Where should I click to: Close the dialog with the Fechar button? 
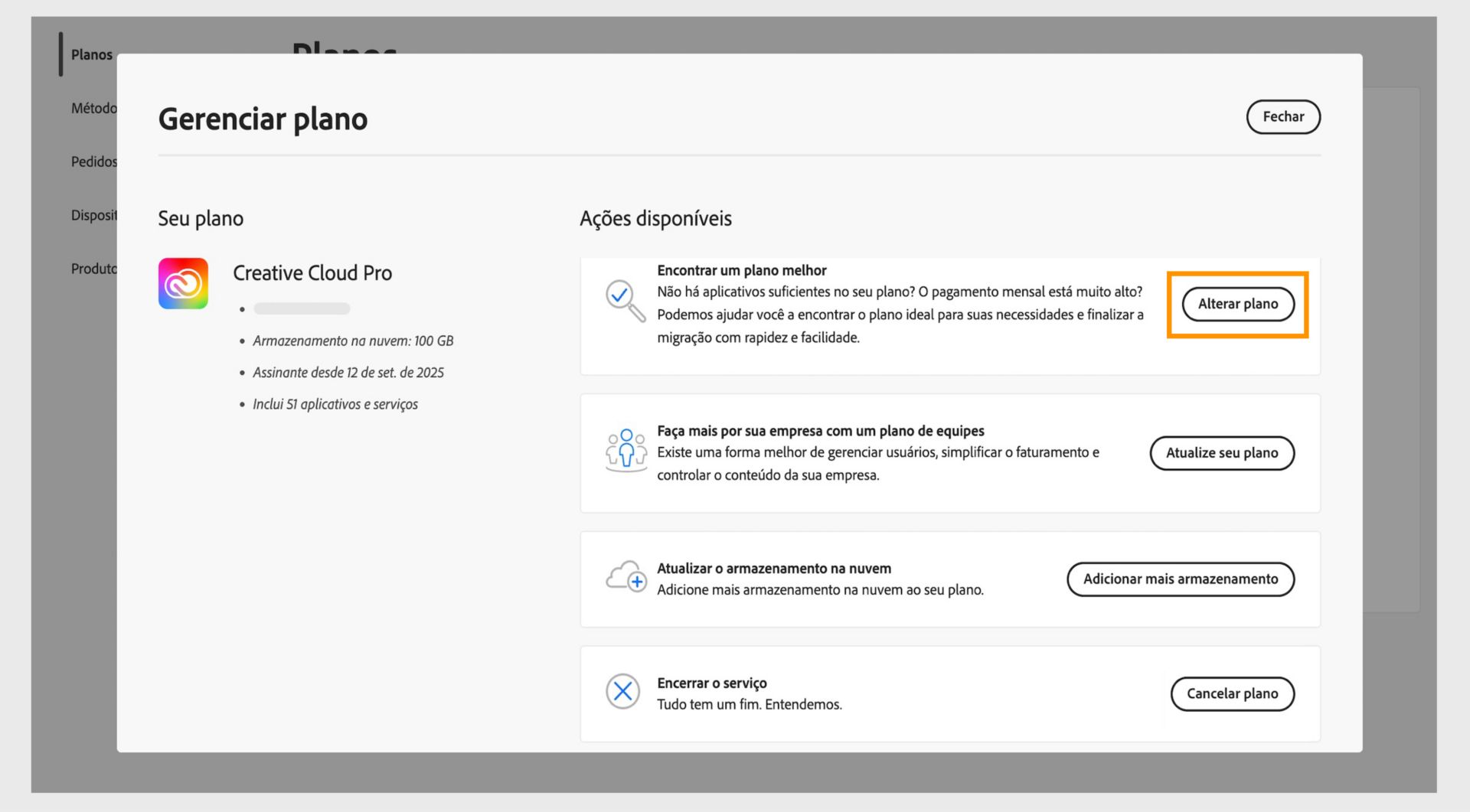tap(1282, 117)
